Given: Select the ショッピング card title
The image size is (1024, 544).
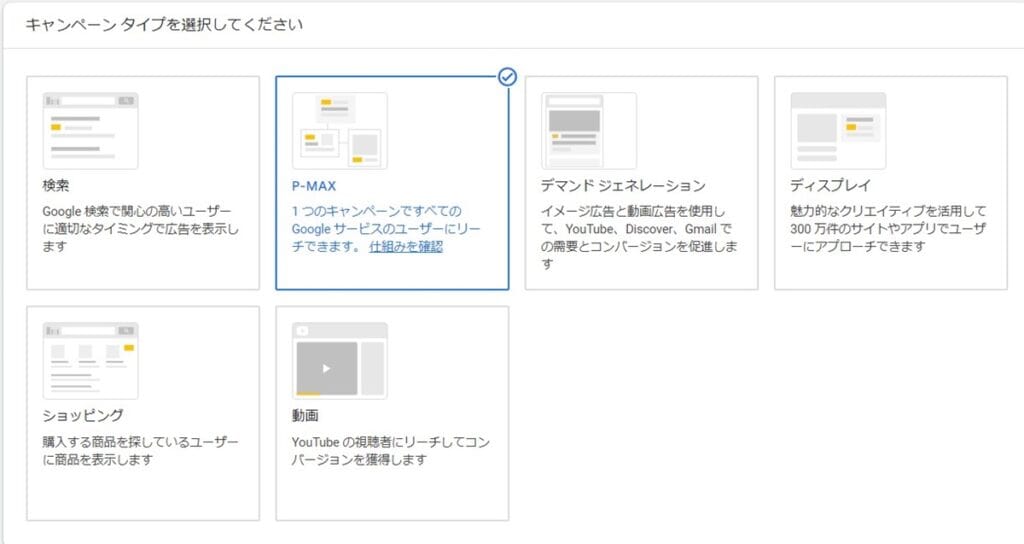Looking at the screenshot, I should click(x=83, y=415).
